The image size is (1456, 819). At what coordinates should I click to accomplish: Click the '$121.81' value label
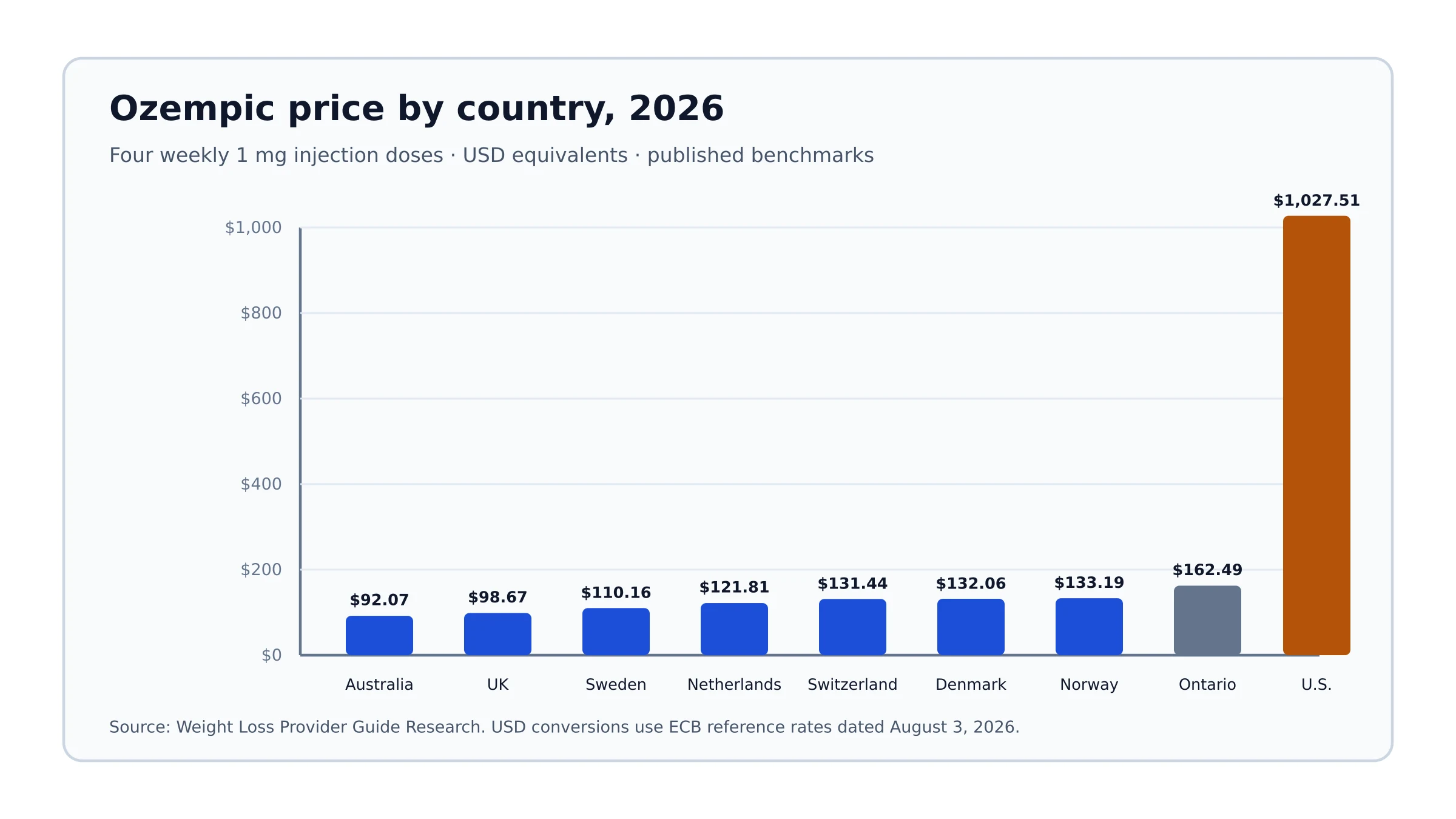[734, 587]
